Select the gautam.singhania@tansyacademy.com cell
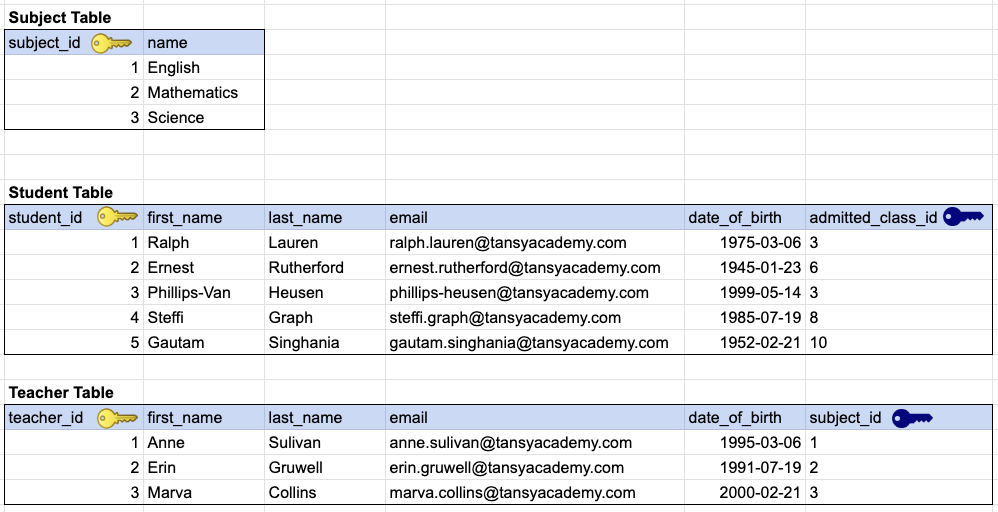The height and width of the screenshot is (512, 998). click(x=535, y=343)
